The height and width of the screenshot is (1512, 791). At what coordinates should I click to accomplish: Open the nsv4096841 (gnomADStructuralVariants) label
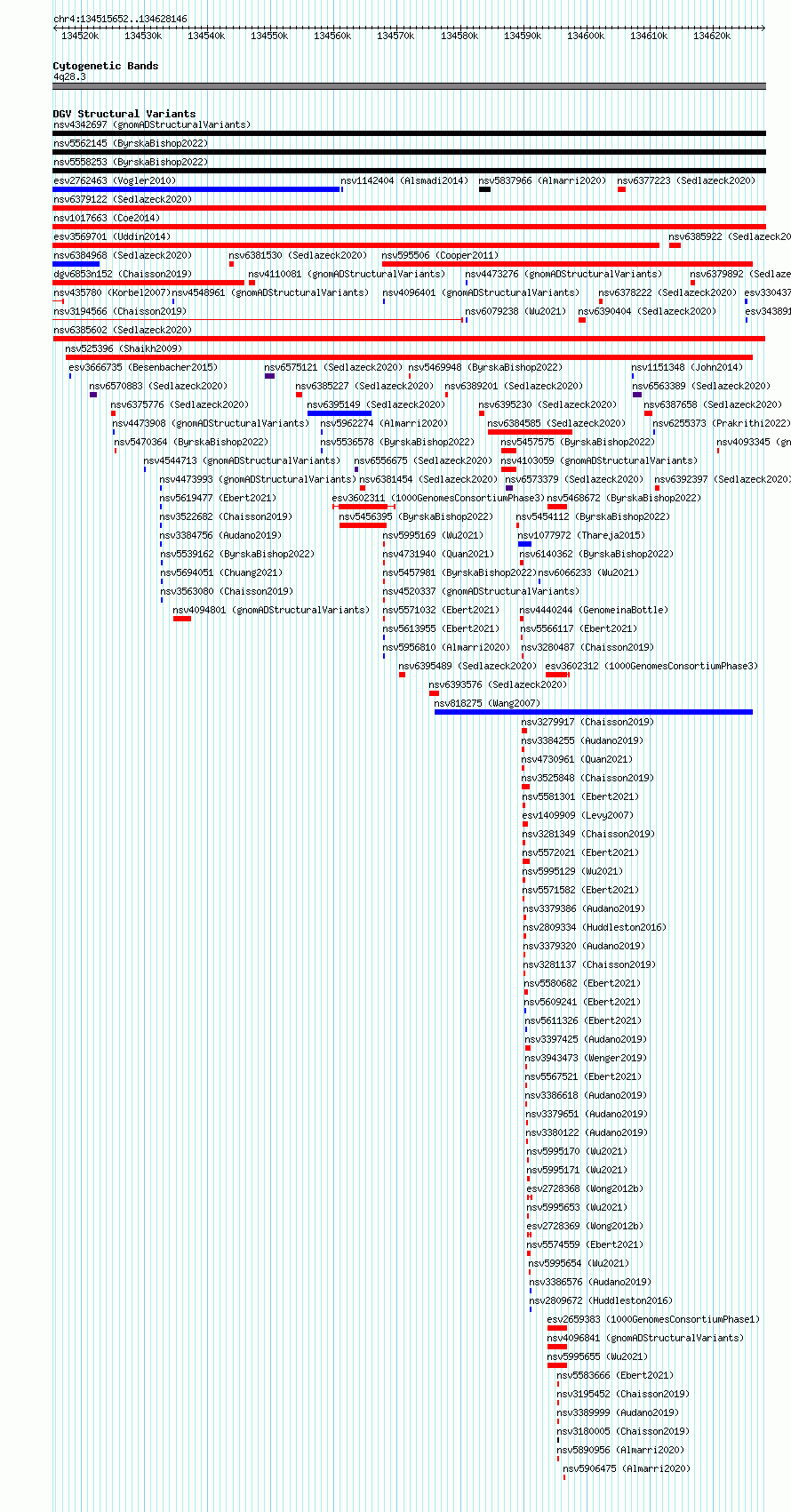[645, 1338]
